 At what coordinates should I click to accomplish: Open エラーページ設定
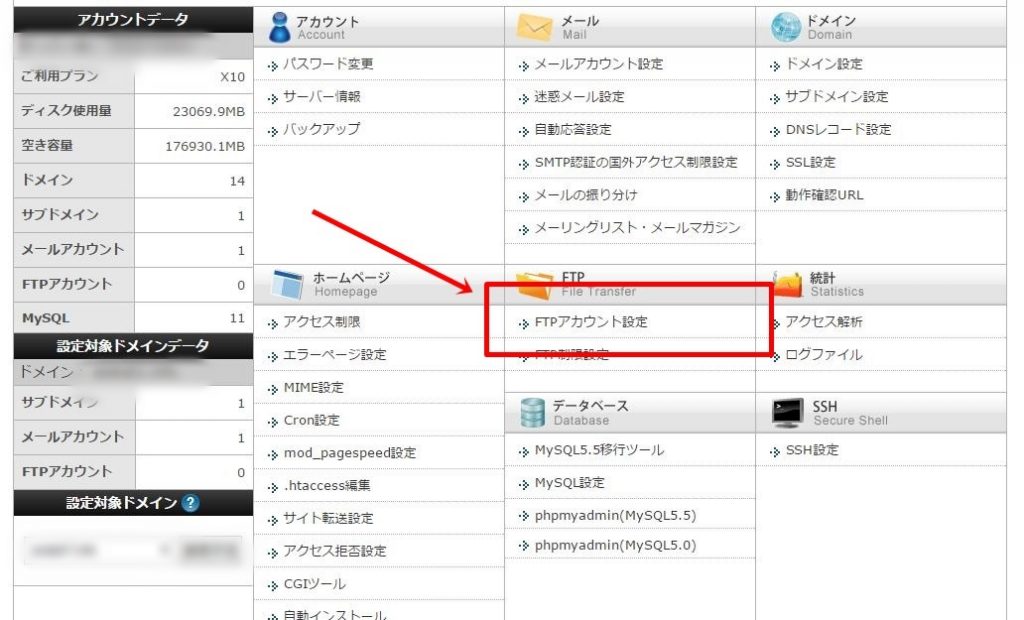click(x=334, y=355)
